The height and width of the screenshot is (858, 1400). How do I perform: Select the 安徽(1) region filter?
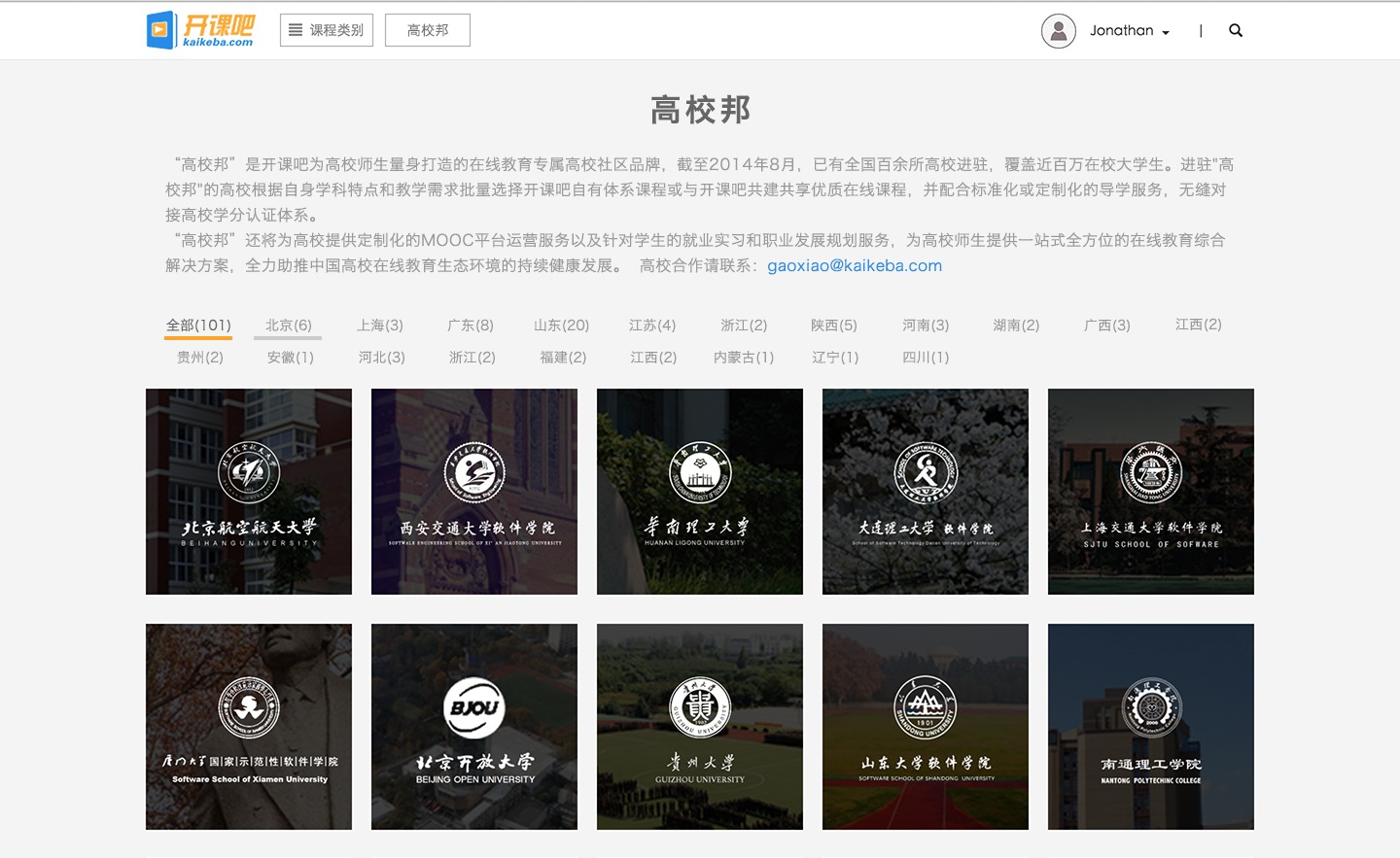tap(291, 358)
